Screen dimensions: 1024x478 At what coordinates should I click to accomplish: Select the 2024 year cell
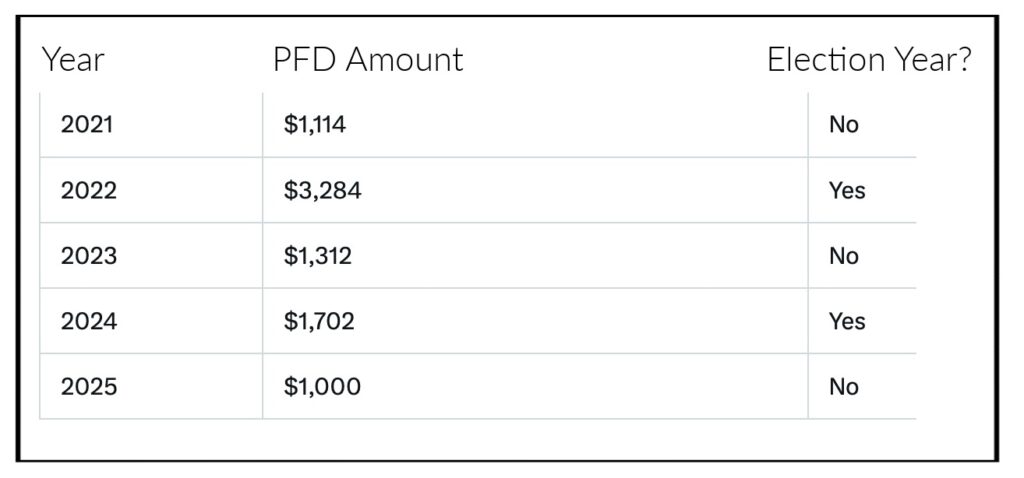[x=151, y=321]
